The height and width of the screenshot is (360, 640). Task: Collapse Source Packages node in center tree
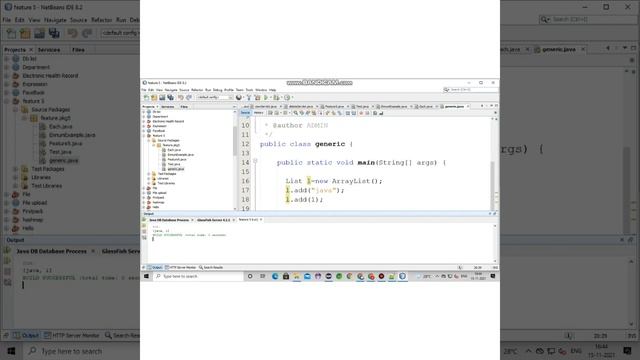(149, 140)
